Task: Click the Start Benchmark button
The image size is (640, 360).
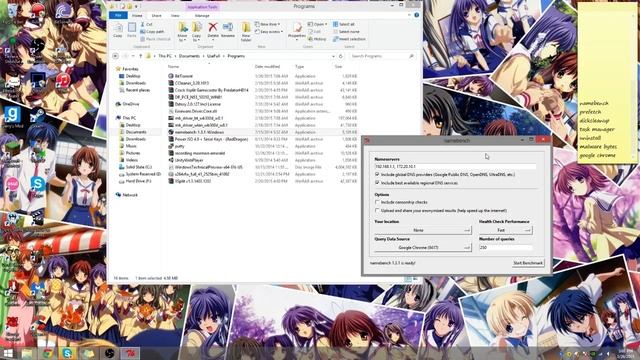Action: [528, 263]
